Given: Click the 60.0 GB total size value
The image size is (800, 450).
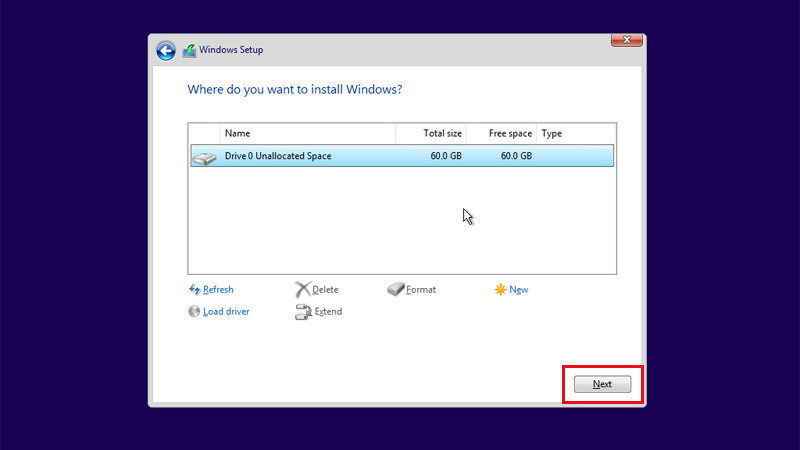Looking at the screenshot, I should [445, 156].
